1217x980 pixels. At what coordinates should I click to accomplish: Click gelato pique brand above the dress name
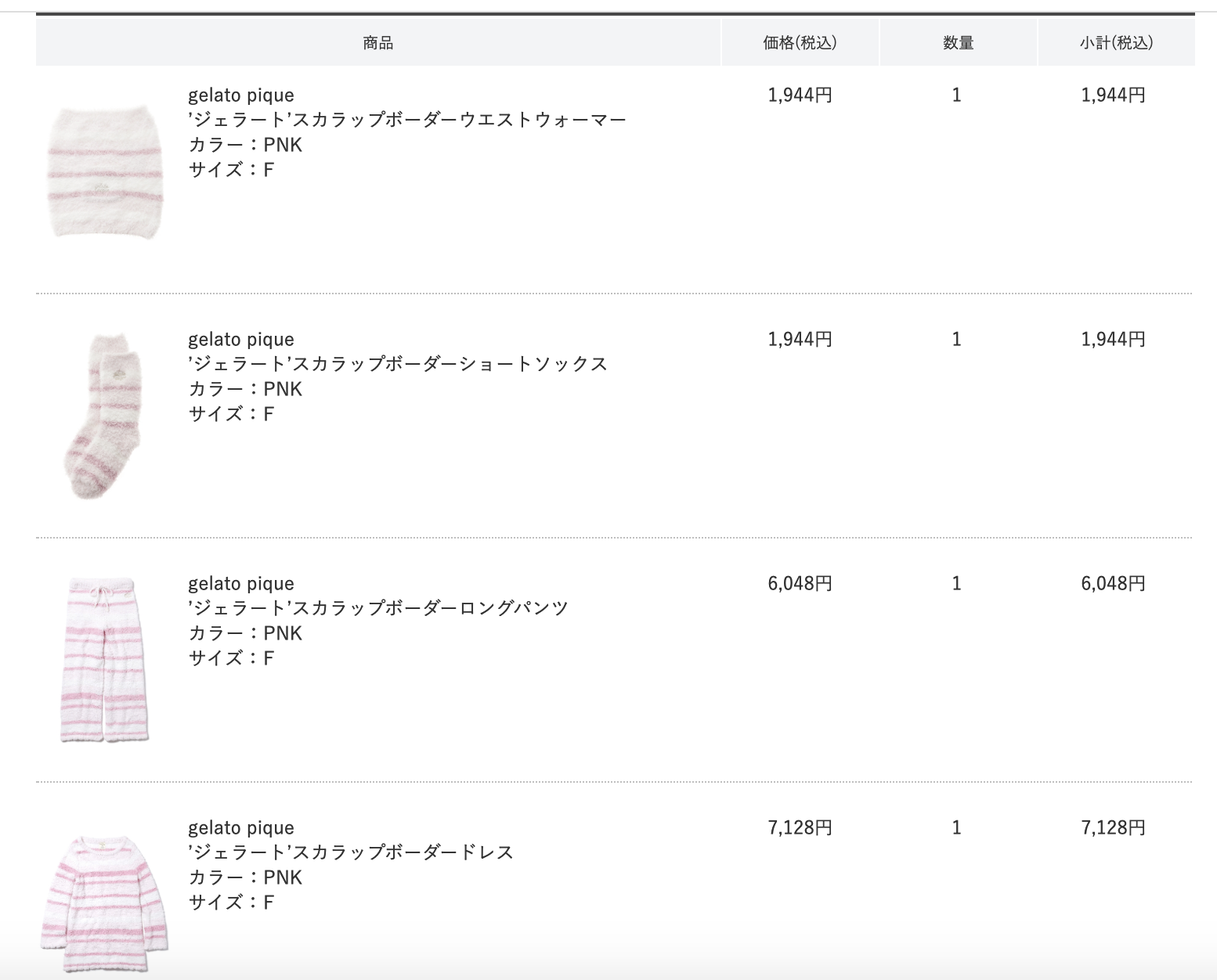tap(241, 828)
